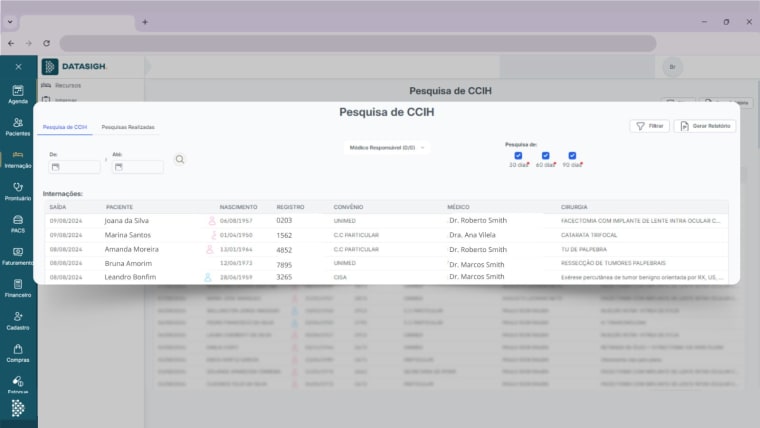Click Joana da Silva gender icon

(212, 221)
